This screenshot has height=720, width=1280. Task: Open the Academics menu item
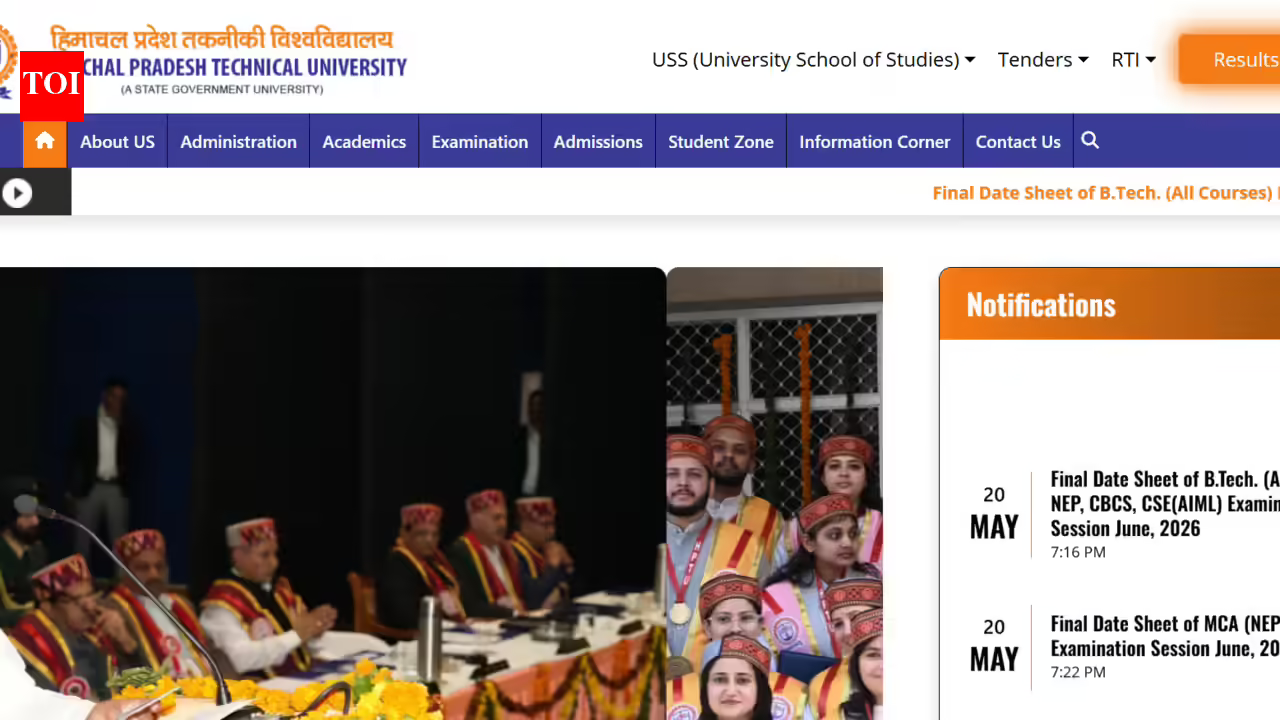[x=364, y=142]
